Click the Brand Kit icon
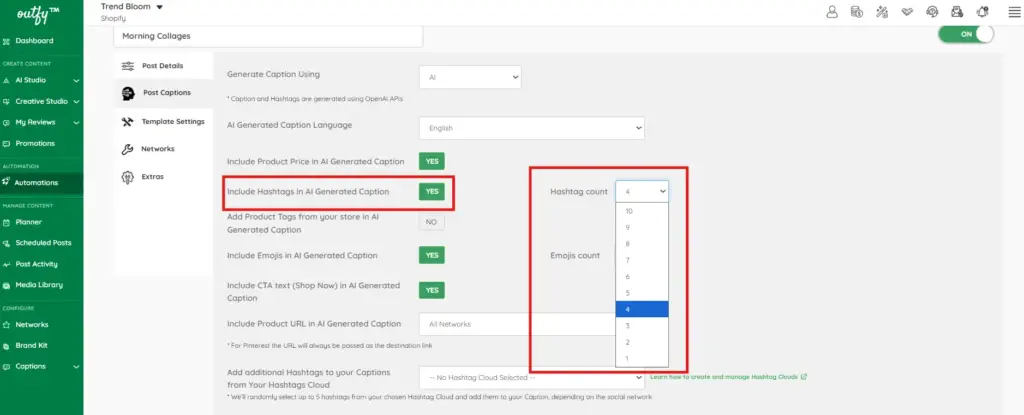 7,346
